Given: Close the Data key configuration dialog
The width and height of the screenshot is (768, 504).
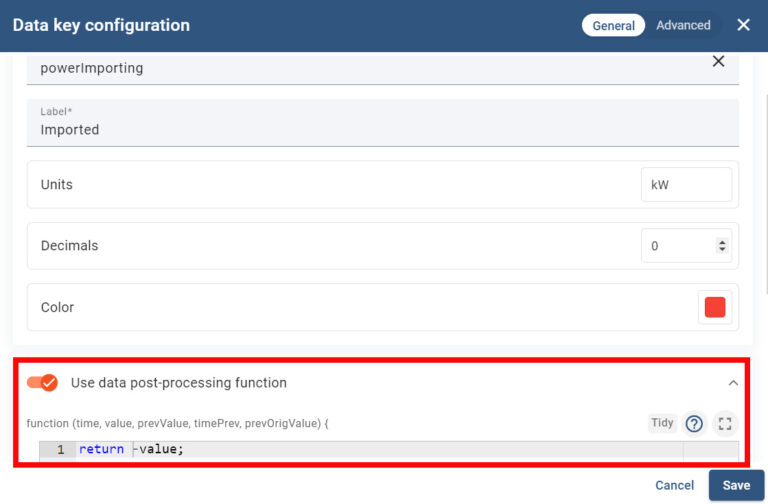Looking at the screenshot, I should click(743, 25).
